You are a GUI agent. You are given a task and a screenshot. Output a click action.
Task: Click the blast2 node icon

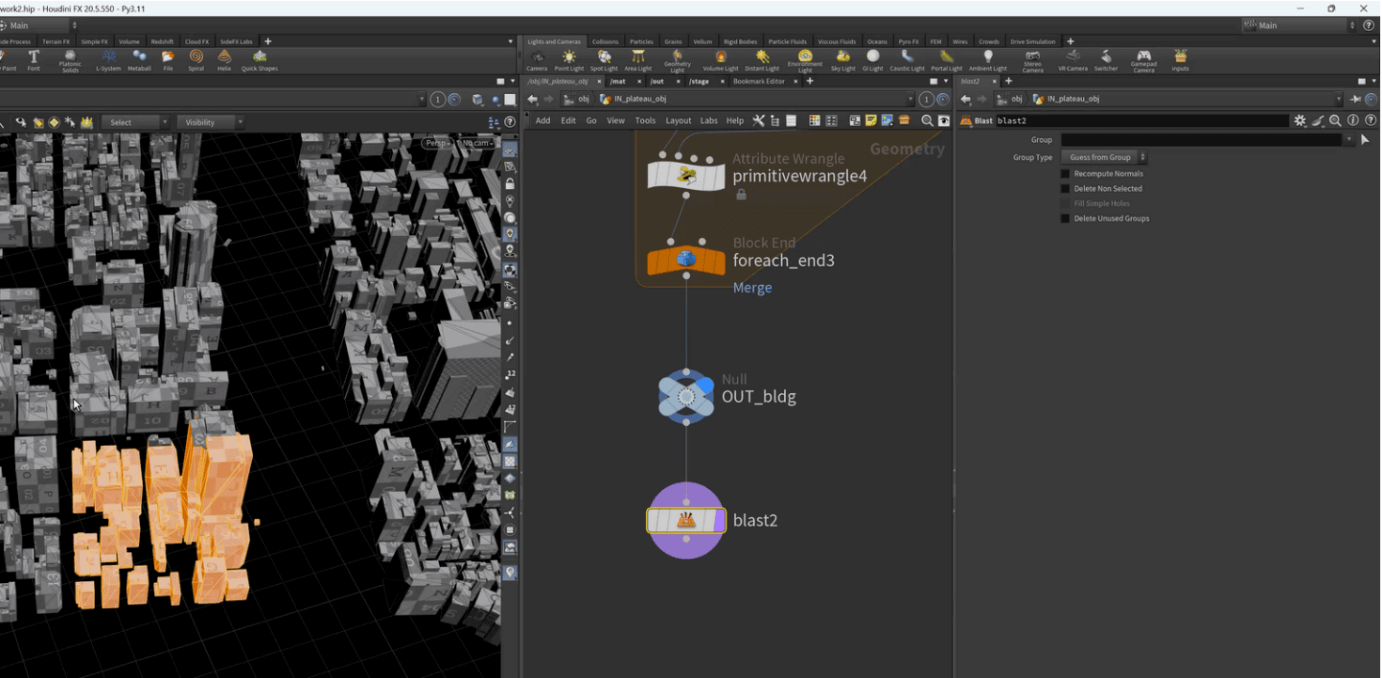click(686, 520)
